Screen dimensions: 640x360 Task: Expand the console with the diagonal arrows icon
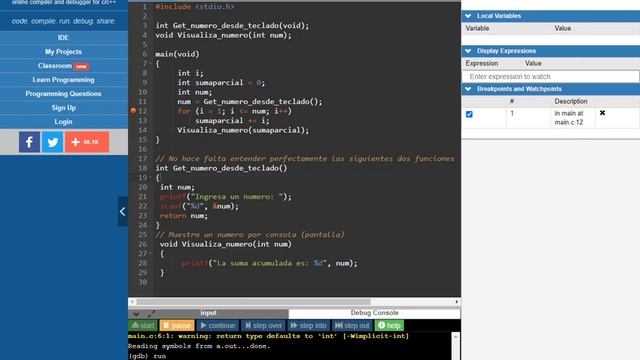click(x=151, y=314)
